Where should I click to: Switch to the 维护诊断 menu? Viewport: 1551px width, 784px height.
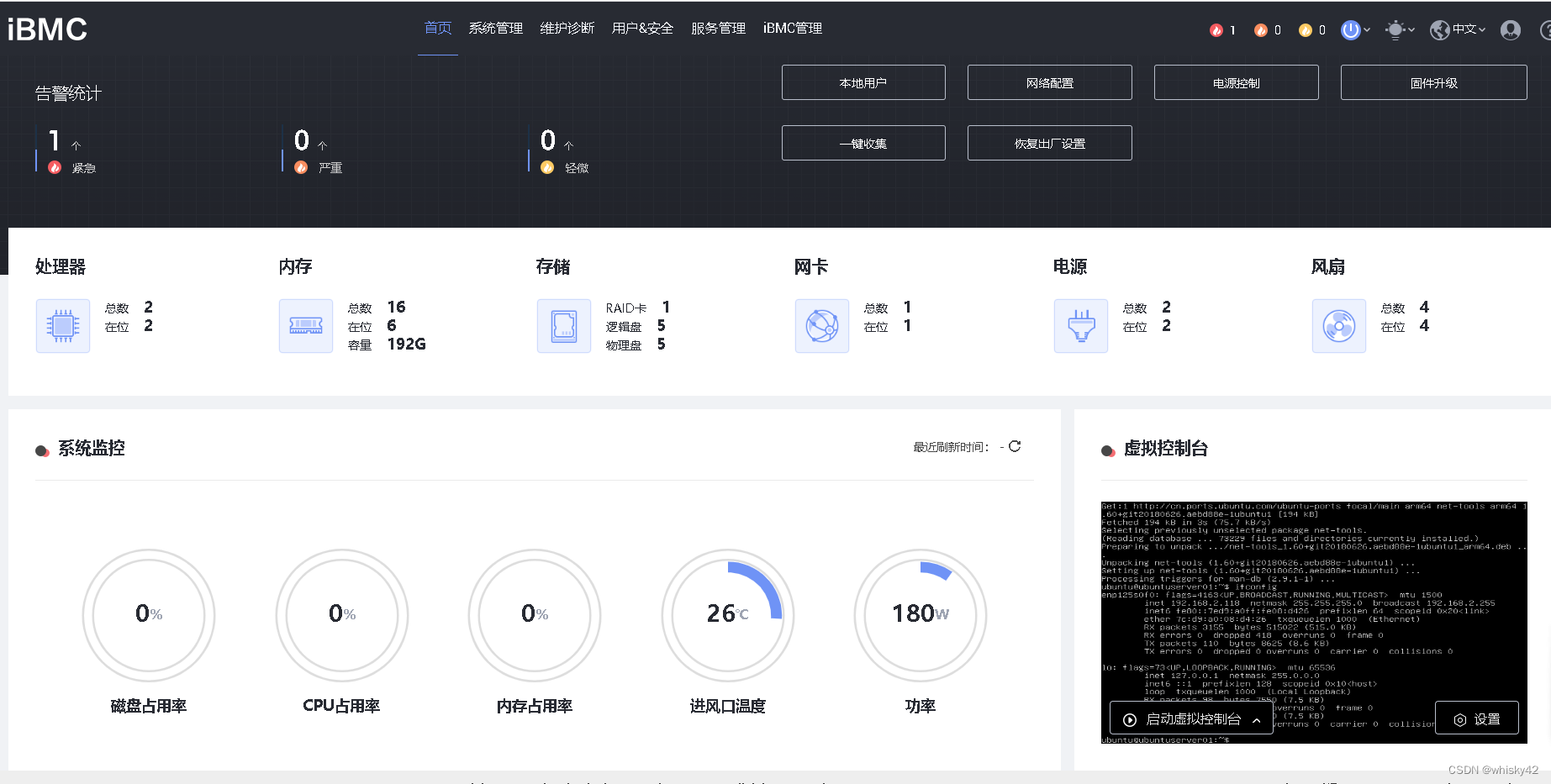pyautogui.click(x=567, y=27)
